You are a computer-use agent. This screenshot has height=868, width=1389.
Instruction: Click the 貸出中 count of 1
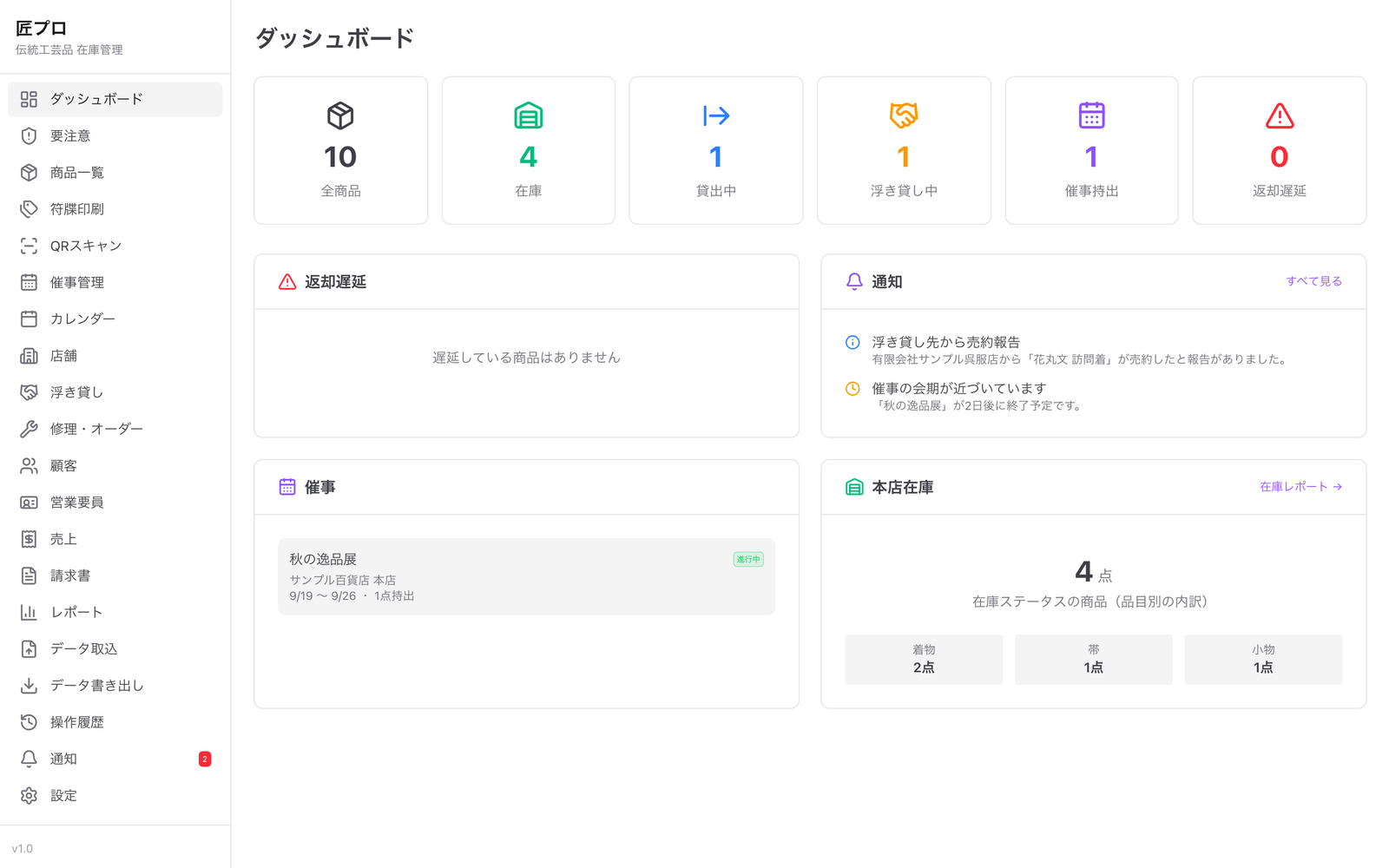(x=716, y=157)
